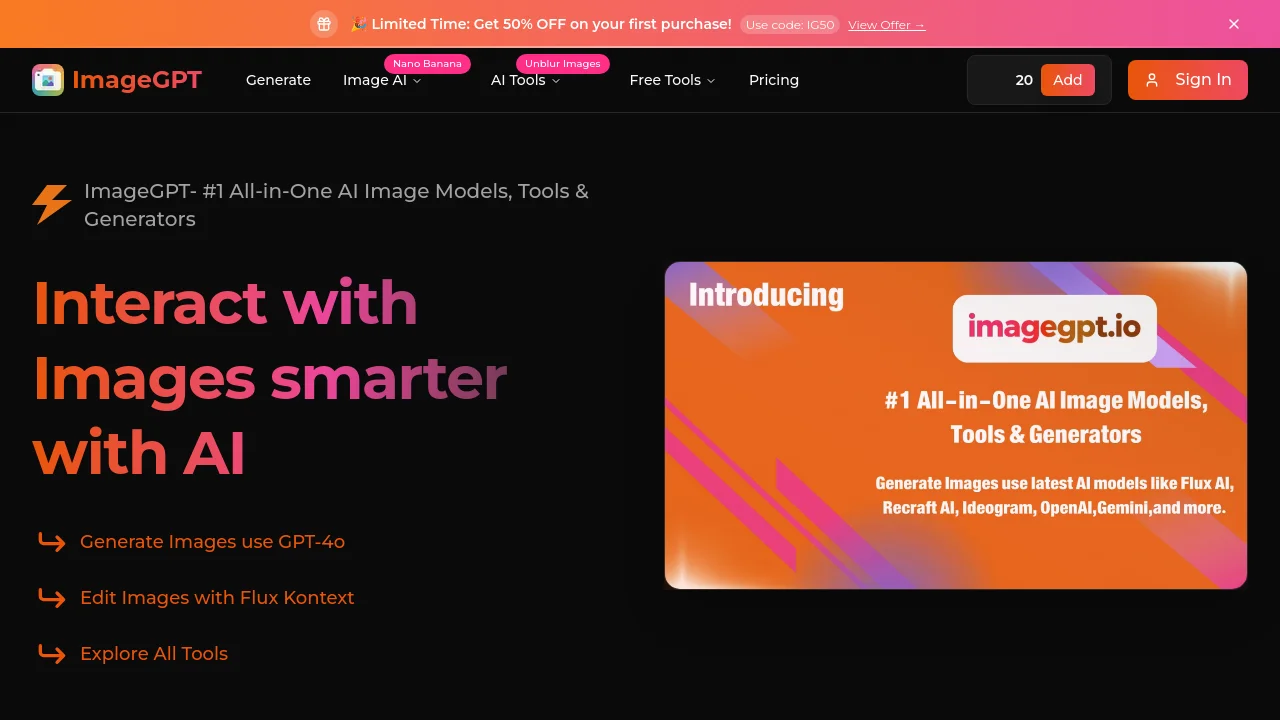Follow the View Offer link

(x=887, y=25)
